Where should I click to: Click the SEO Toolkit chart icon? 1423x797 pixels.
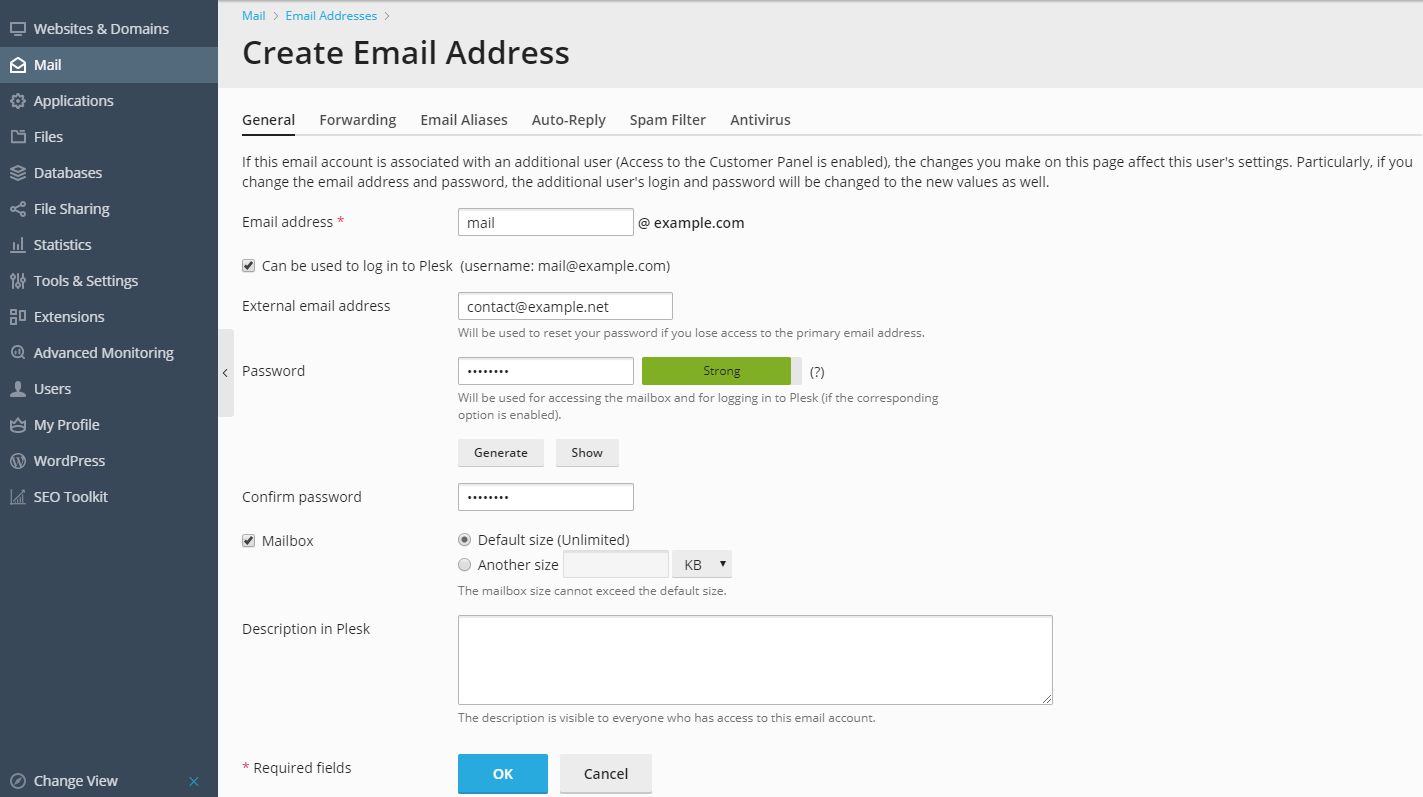pyautogui.click(x=17, y=497)
